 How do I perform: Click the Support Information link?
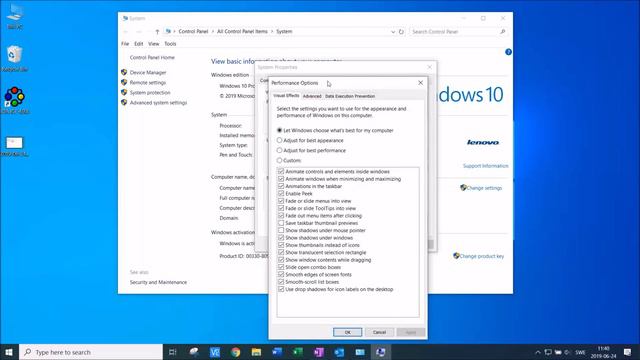click(x=485, y=166)
